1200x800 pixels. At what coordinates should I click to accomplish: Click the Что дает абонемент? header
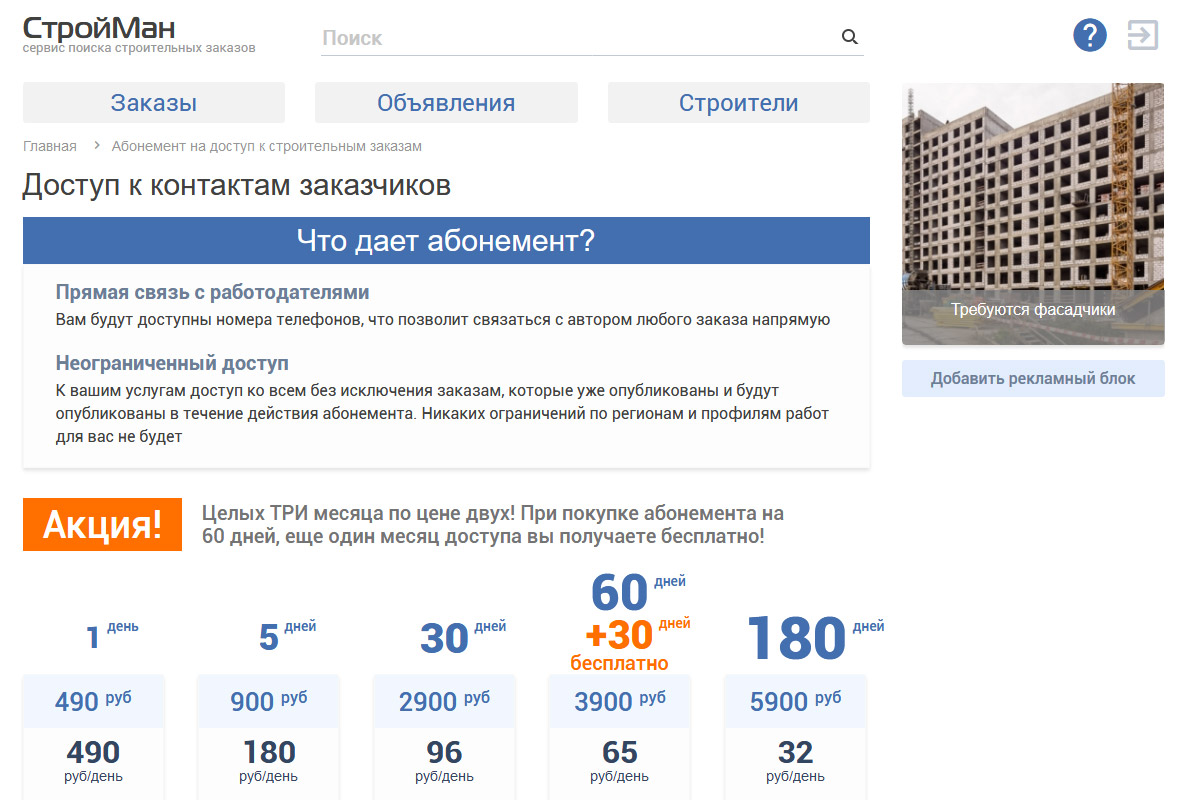pos(446,241)
